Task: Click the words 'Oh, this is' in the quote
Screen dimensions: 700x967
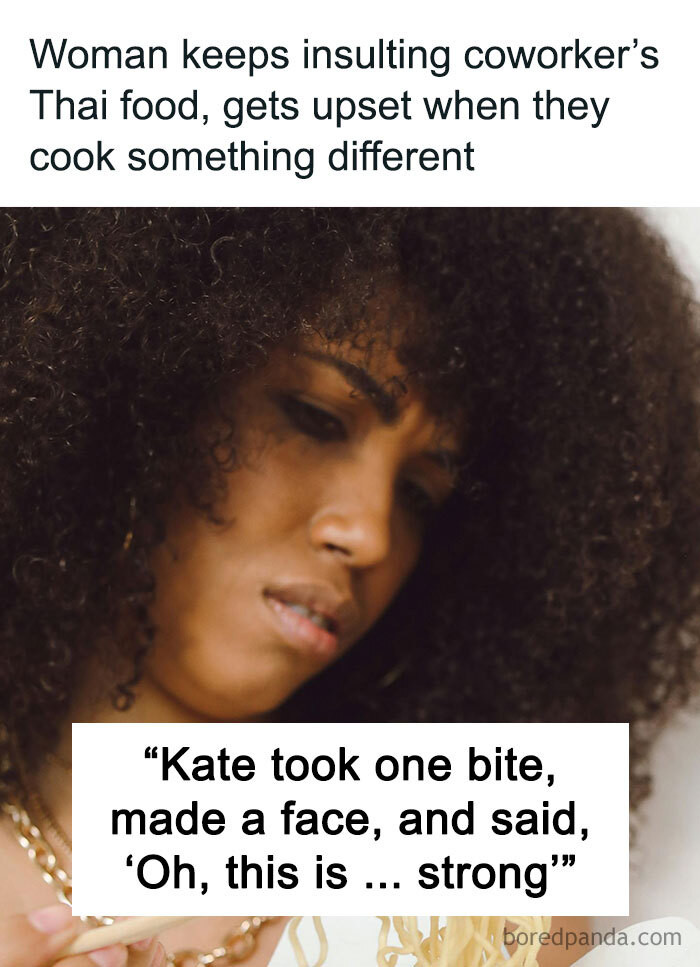Action: click(242, 874)
